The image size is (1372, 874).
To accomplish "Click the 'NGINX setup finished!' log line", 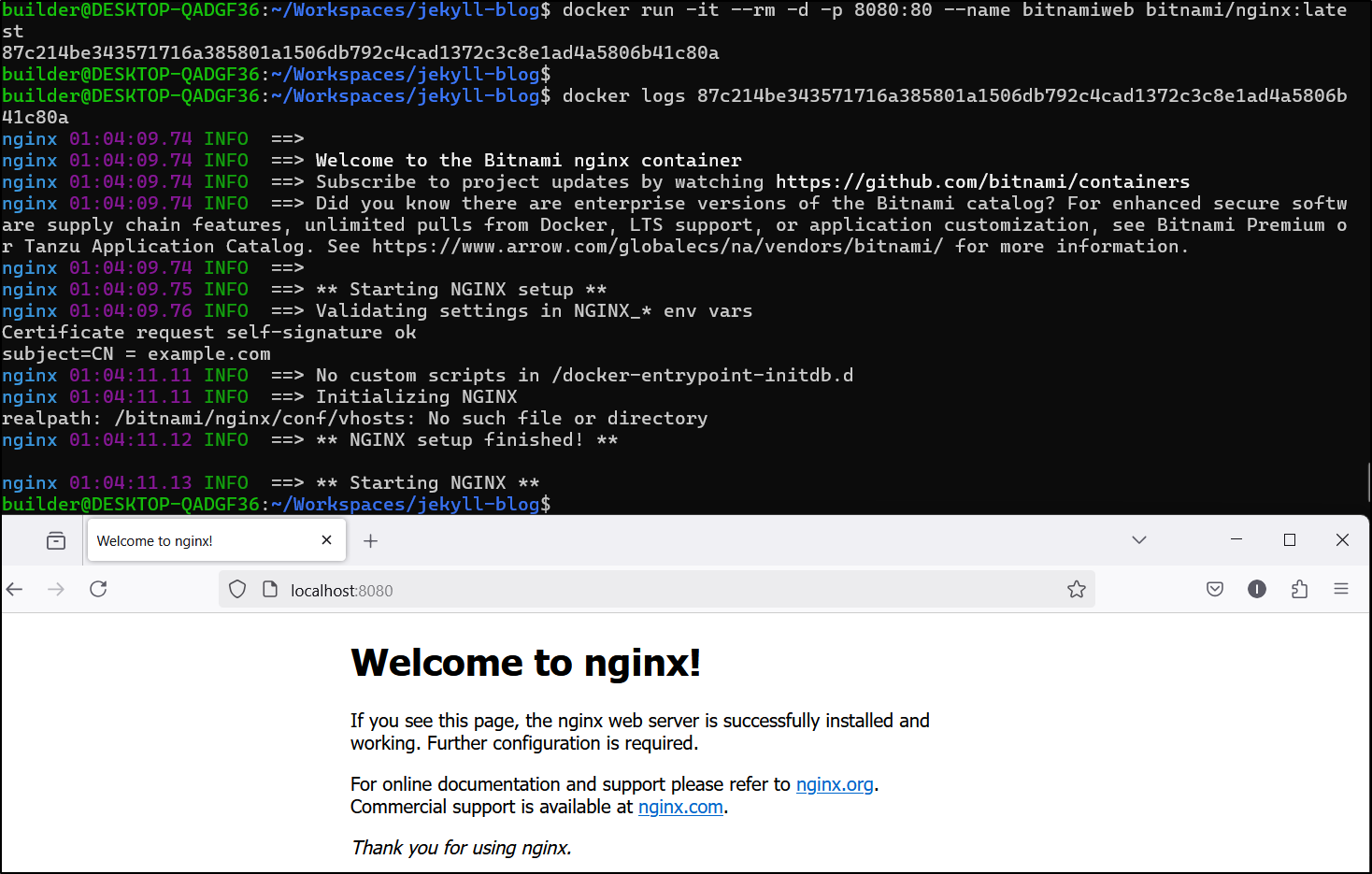I will pyautogui.click(x=309, y=440).
